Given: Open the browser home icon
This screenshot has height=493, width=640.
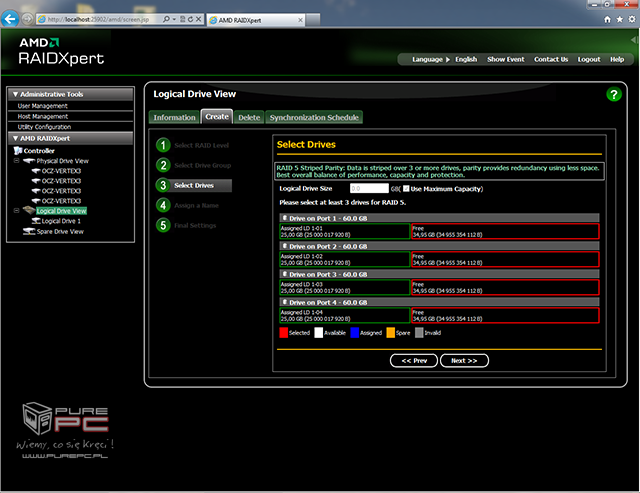Looking at the screenshot, I should 607,20.
